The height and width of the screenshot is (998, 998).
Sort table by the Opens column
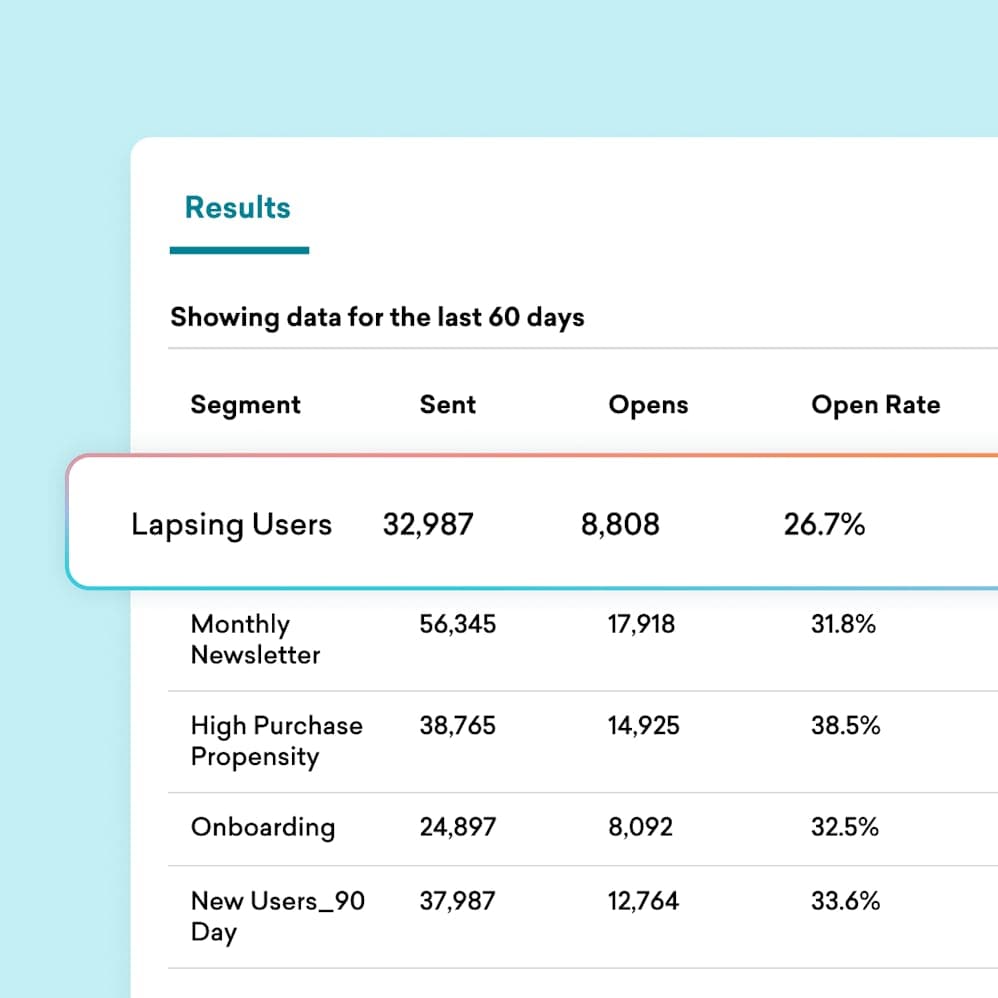(x=647, y=404)
